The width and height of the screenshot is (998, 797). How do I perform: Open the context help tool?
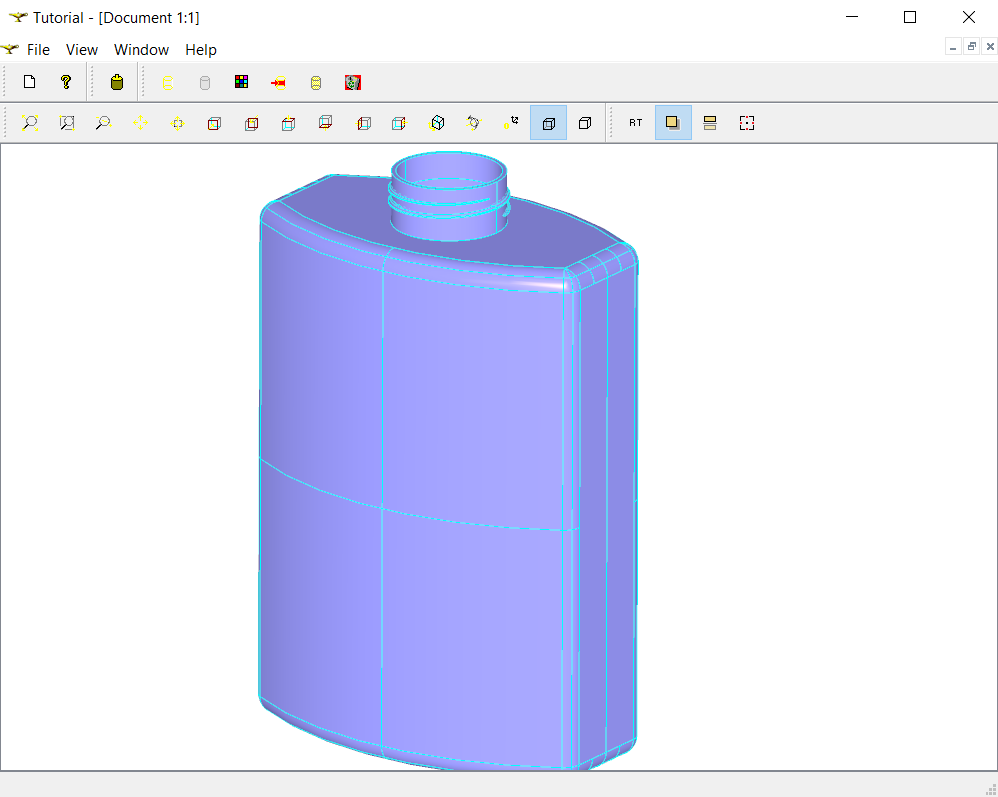point(66,82)
